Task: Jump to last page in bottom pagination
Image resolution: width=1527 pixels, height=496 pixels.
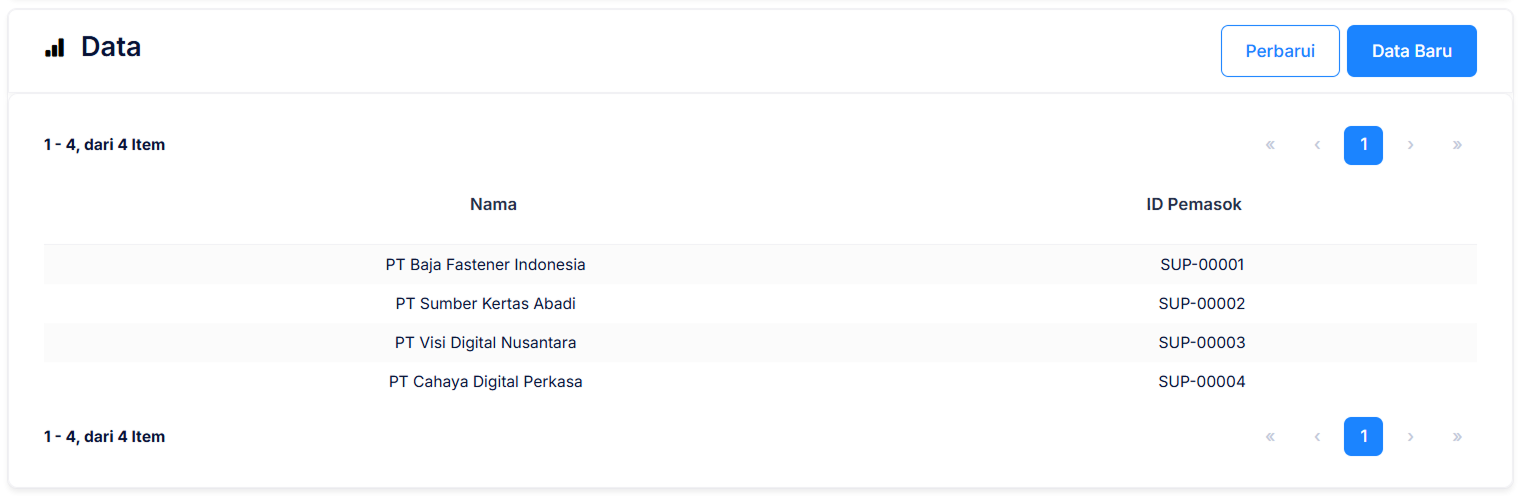Action: point(1457,437)
